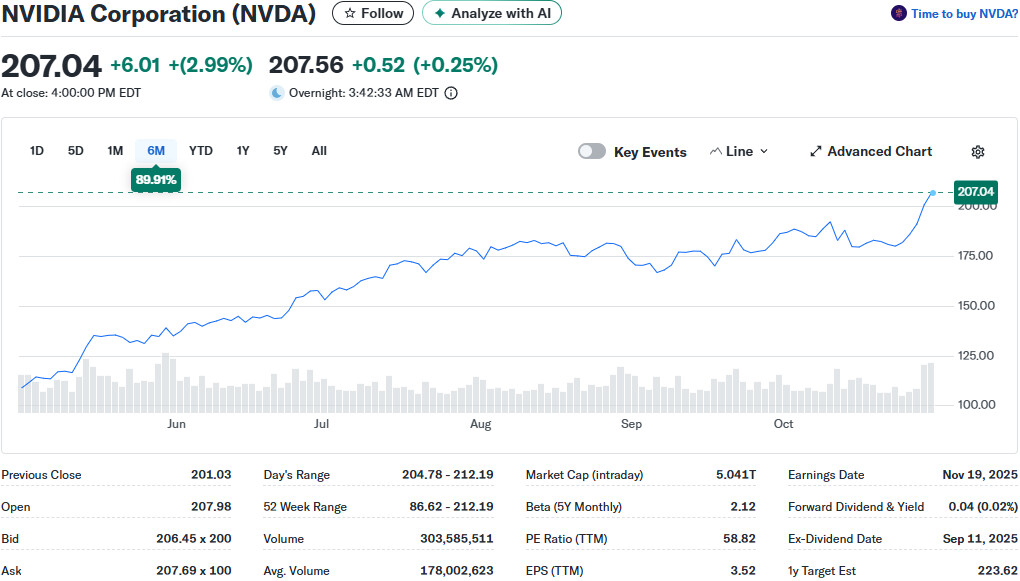
Task: Click the Advanced Chart expand arrows icon
Action: [x=816, y=152]
